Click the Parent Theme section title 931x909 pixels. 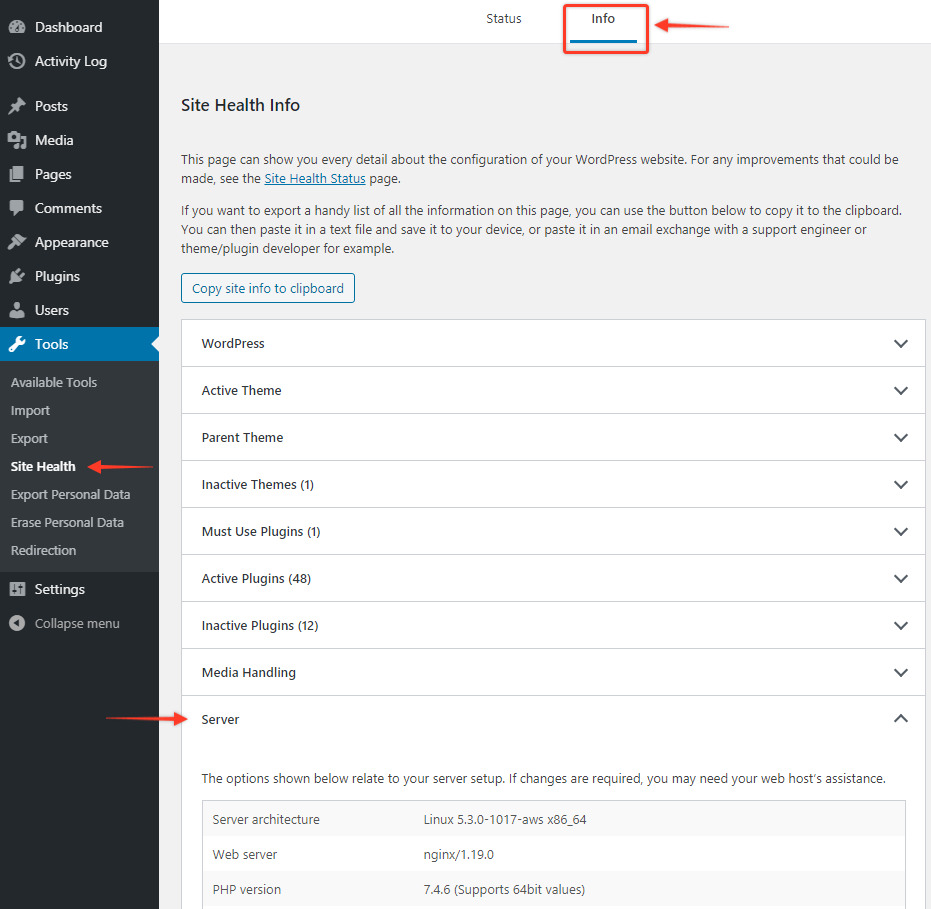point(242,437)
